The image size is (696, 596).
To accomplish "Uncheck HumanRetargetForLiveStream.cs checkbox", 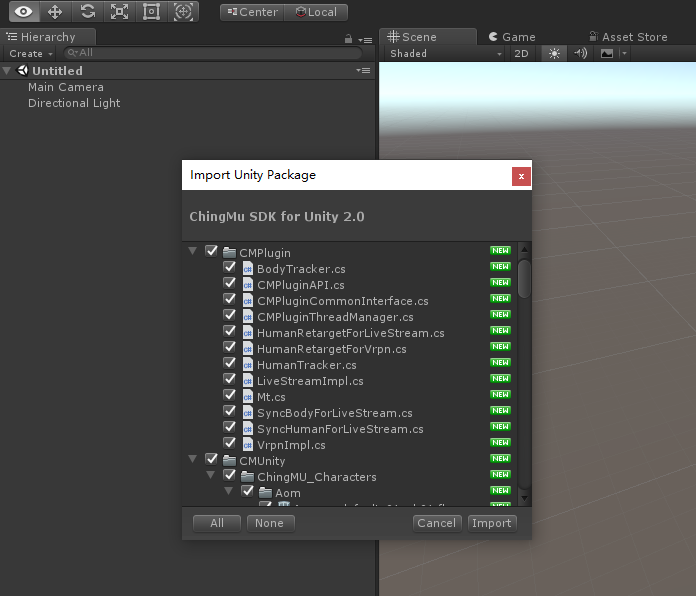I will pos(229,331).
